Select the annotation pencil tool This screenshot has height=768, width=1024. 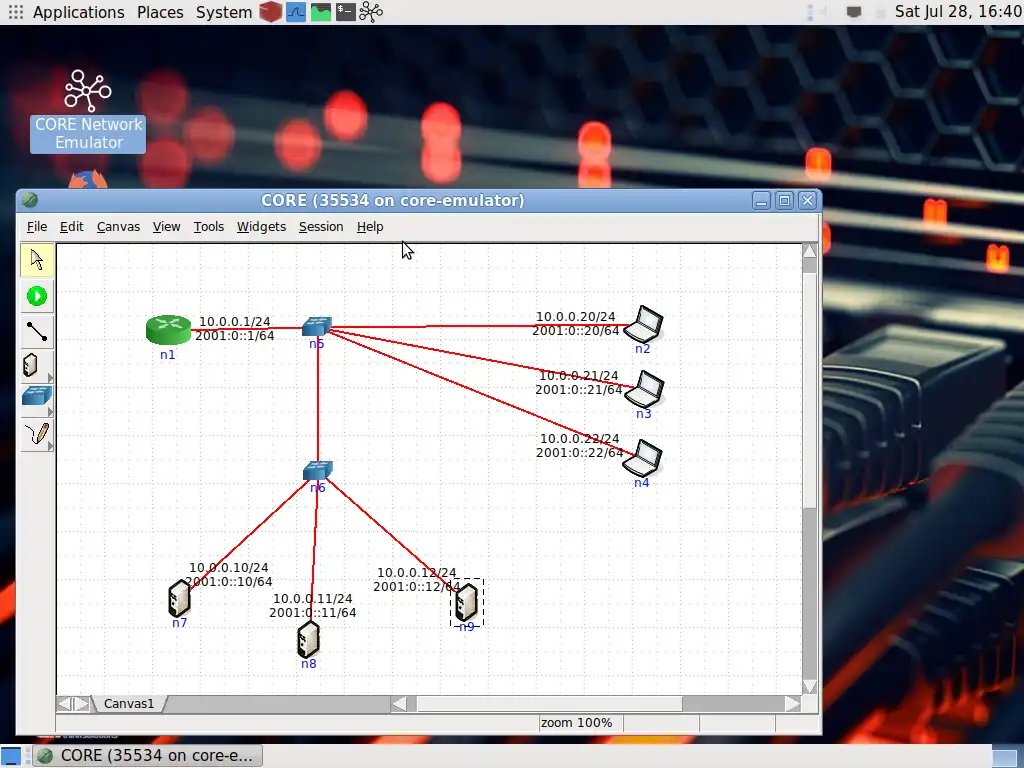[37, 432]
